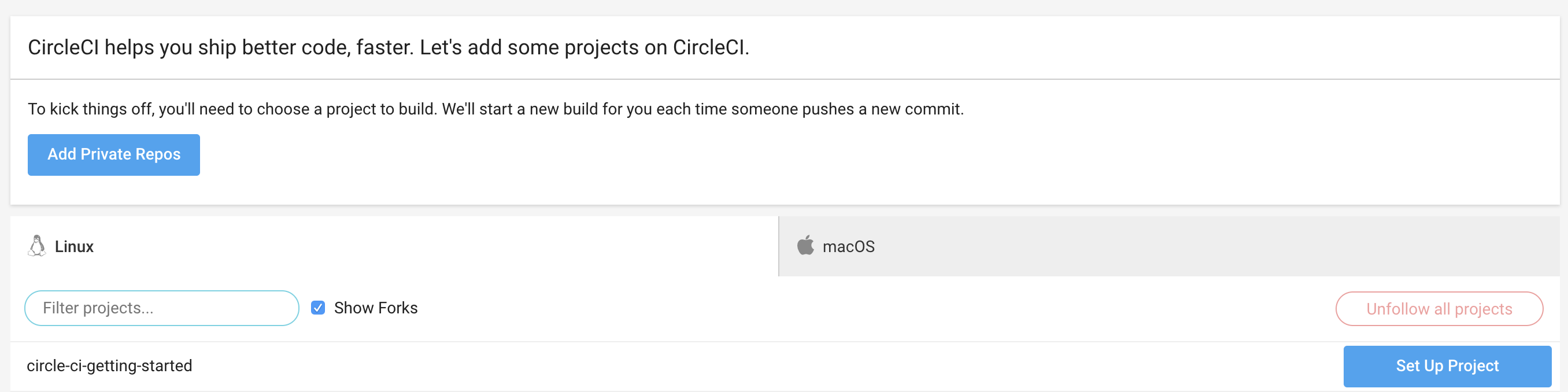Click the CircleCI helps you ship heading
Viewport: 1568px width, 392px height.
pyautogui.click(x=389, y=47)
